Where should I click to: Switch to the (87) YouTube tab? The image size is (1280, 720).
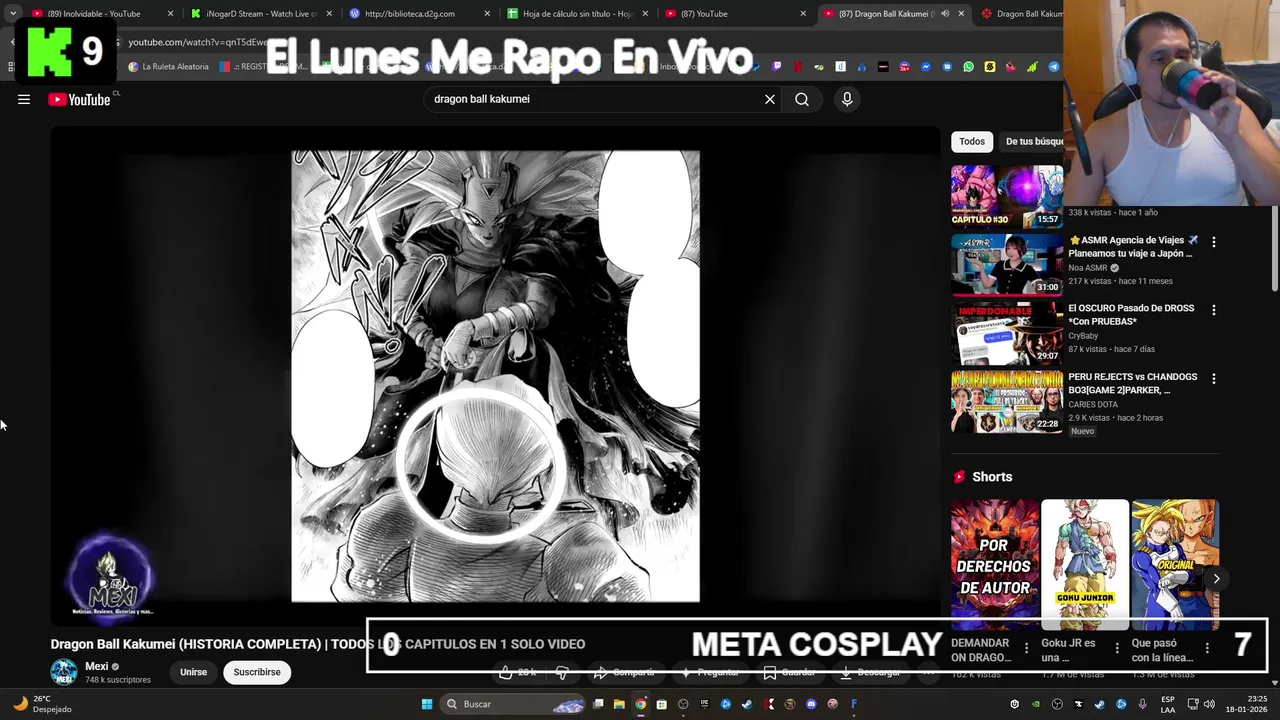click(x=735, y=14)
